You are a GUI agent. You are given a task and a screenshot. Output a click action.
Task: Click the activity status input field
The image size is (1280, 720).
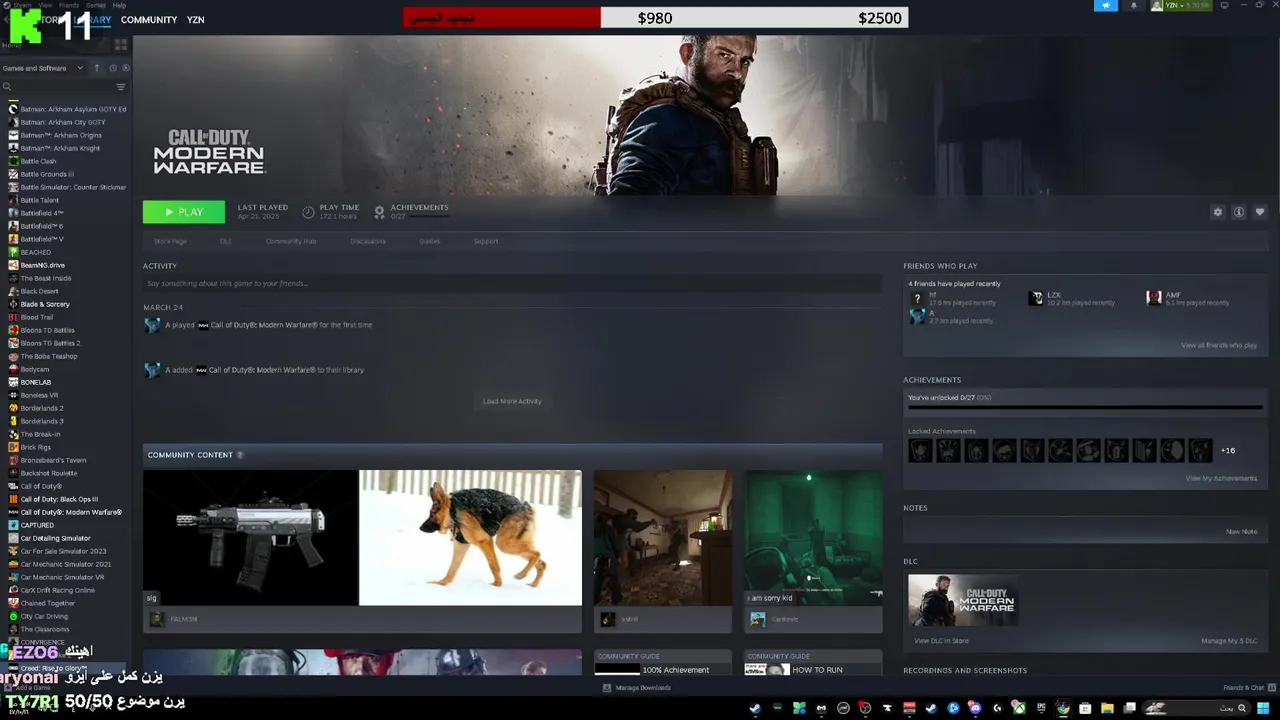click(x=512, y=284)
